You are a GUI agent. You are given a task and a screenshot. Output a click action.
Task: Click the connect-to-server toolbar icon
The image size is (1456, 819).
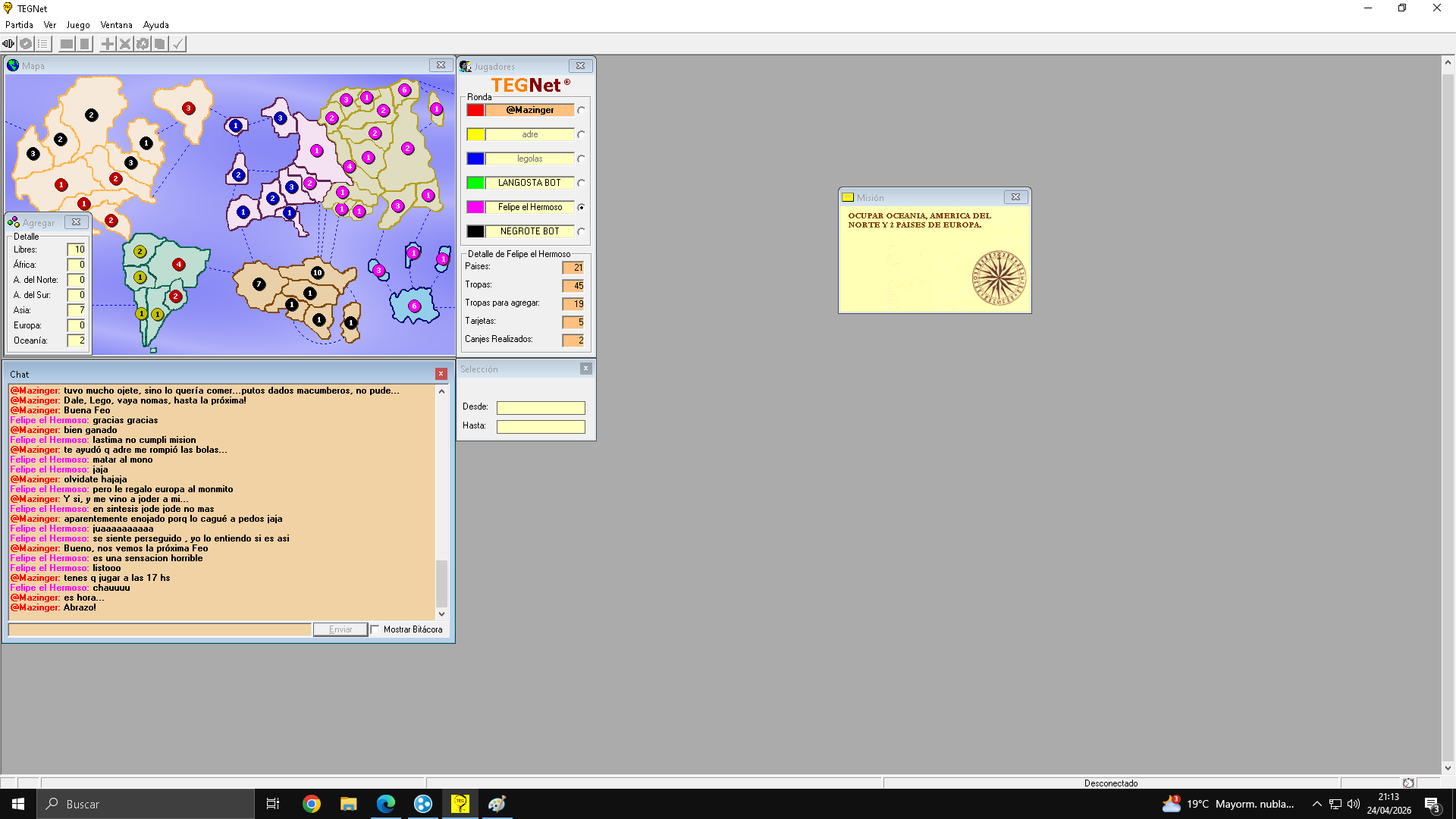[x=8, y=44]
